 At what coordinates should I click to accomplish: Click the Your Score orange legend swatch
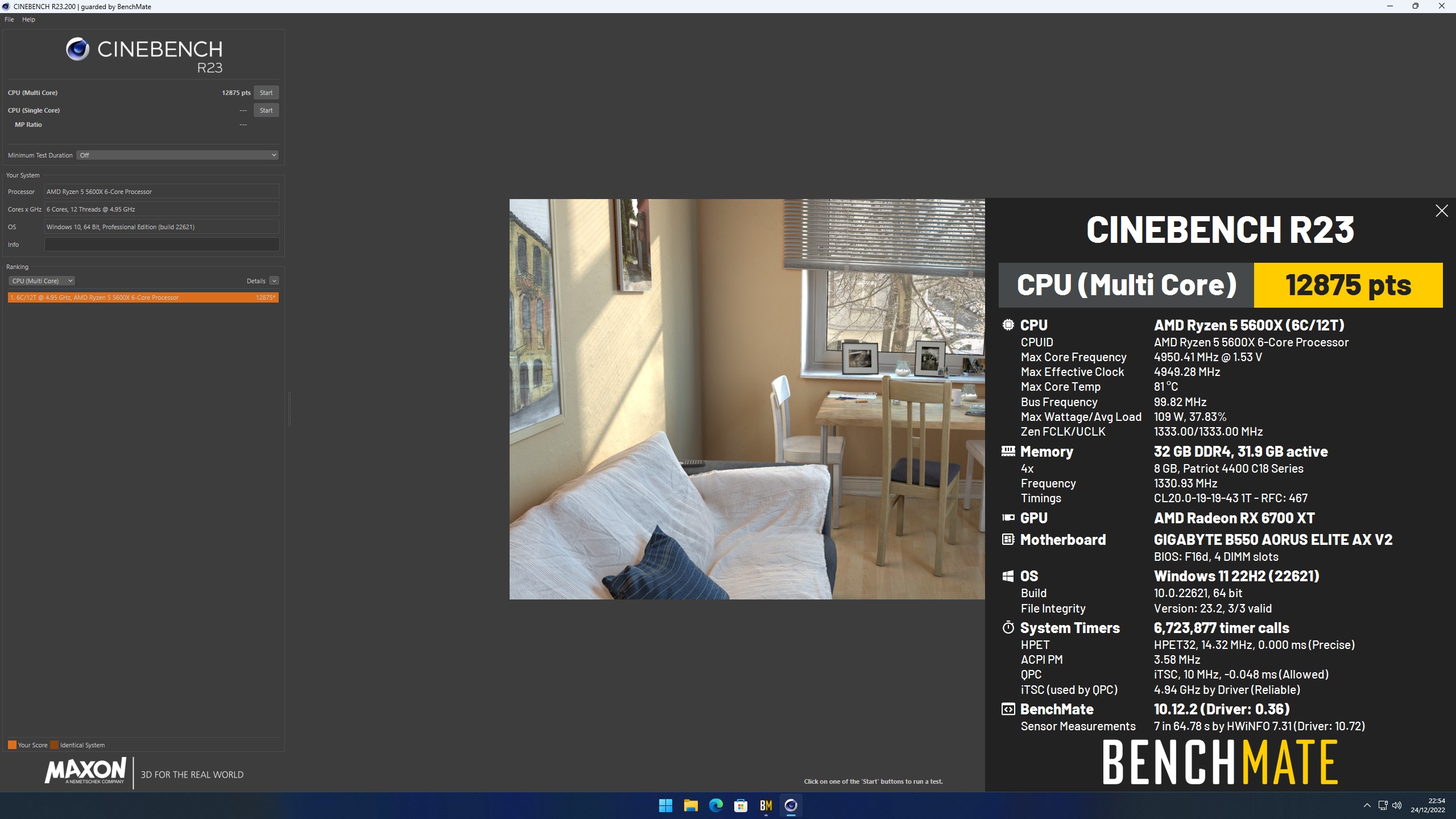click(12, 745)
